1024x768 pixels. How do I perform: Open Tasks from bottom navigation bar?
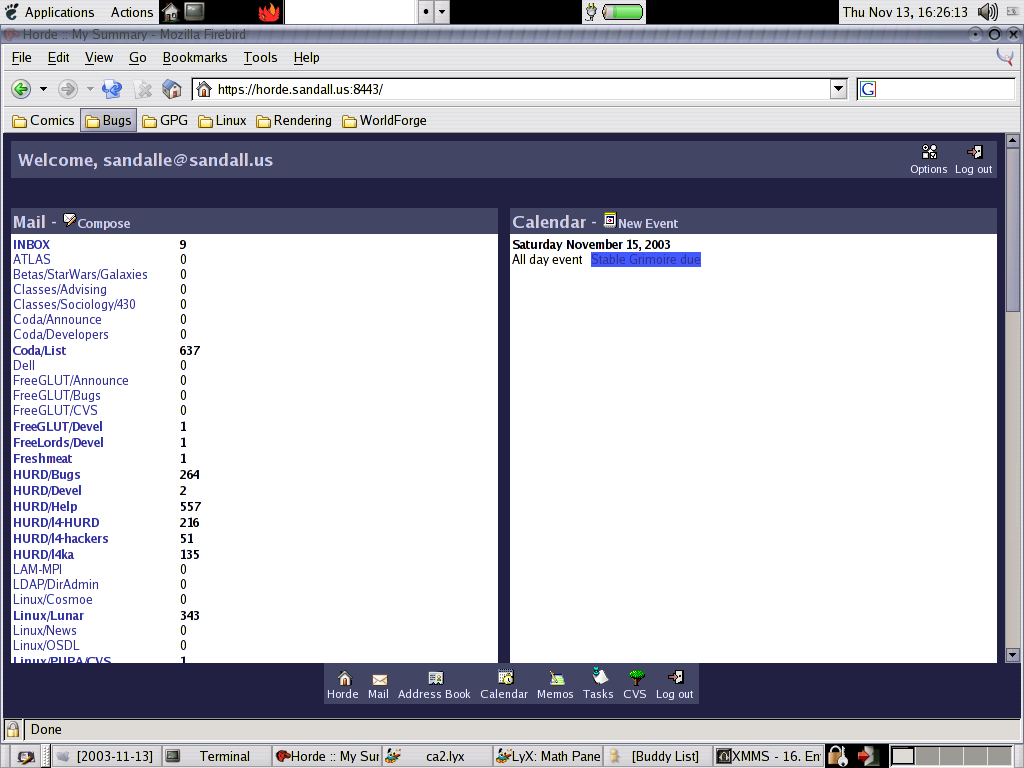(x=598, y=685)
